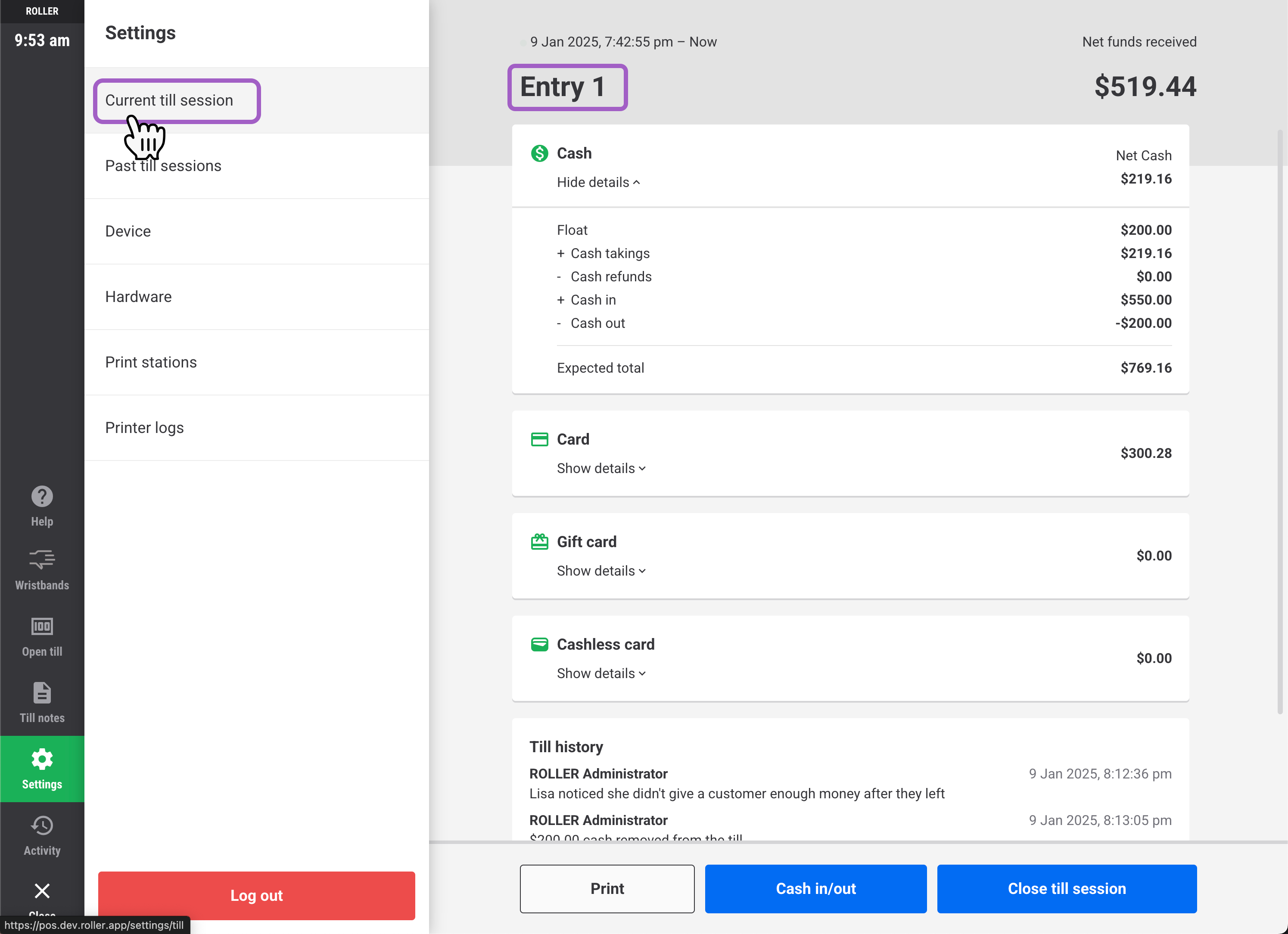The width and height of the screenshot is (1288, 934).
Task: Click the Gift card icon
Action: pos(539,542)
